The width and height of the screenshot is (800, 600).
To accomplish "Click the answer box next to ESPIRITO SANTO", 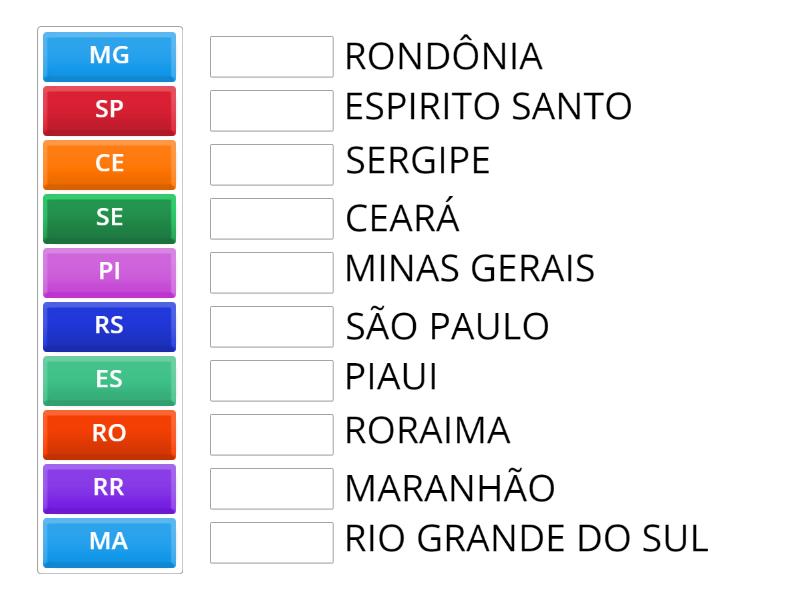I will tap(272, 111).
